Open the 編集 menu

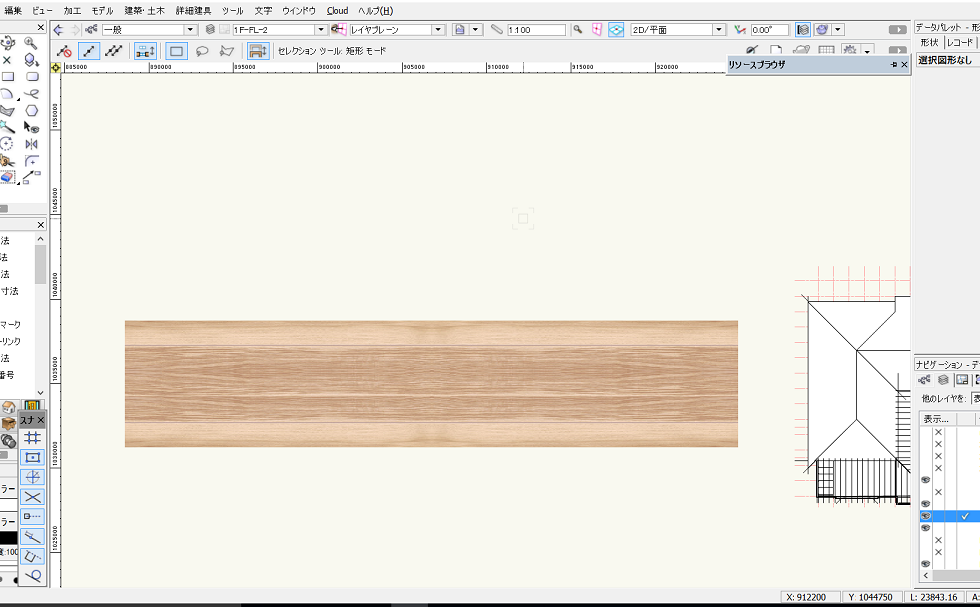13,11
